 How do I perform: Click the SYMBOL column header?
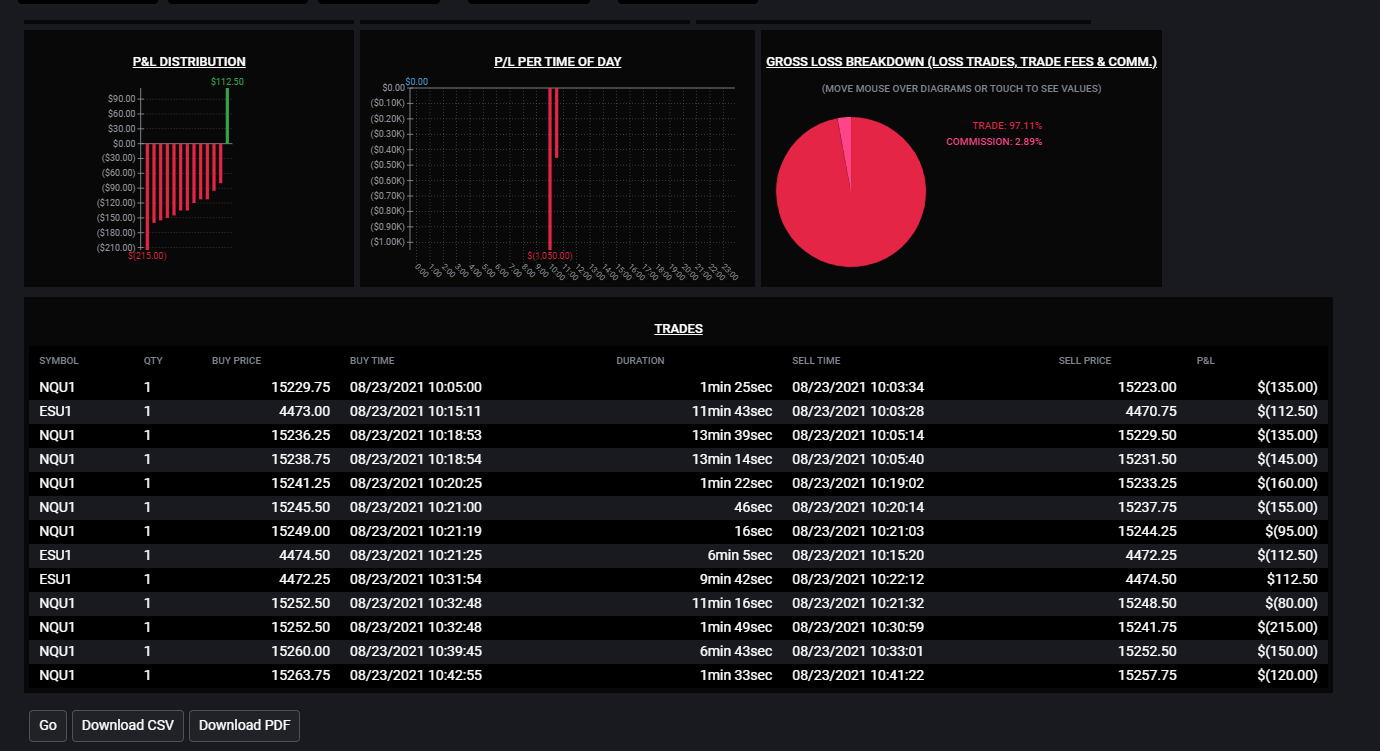(59, 361)
